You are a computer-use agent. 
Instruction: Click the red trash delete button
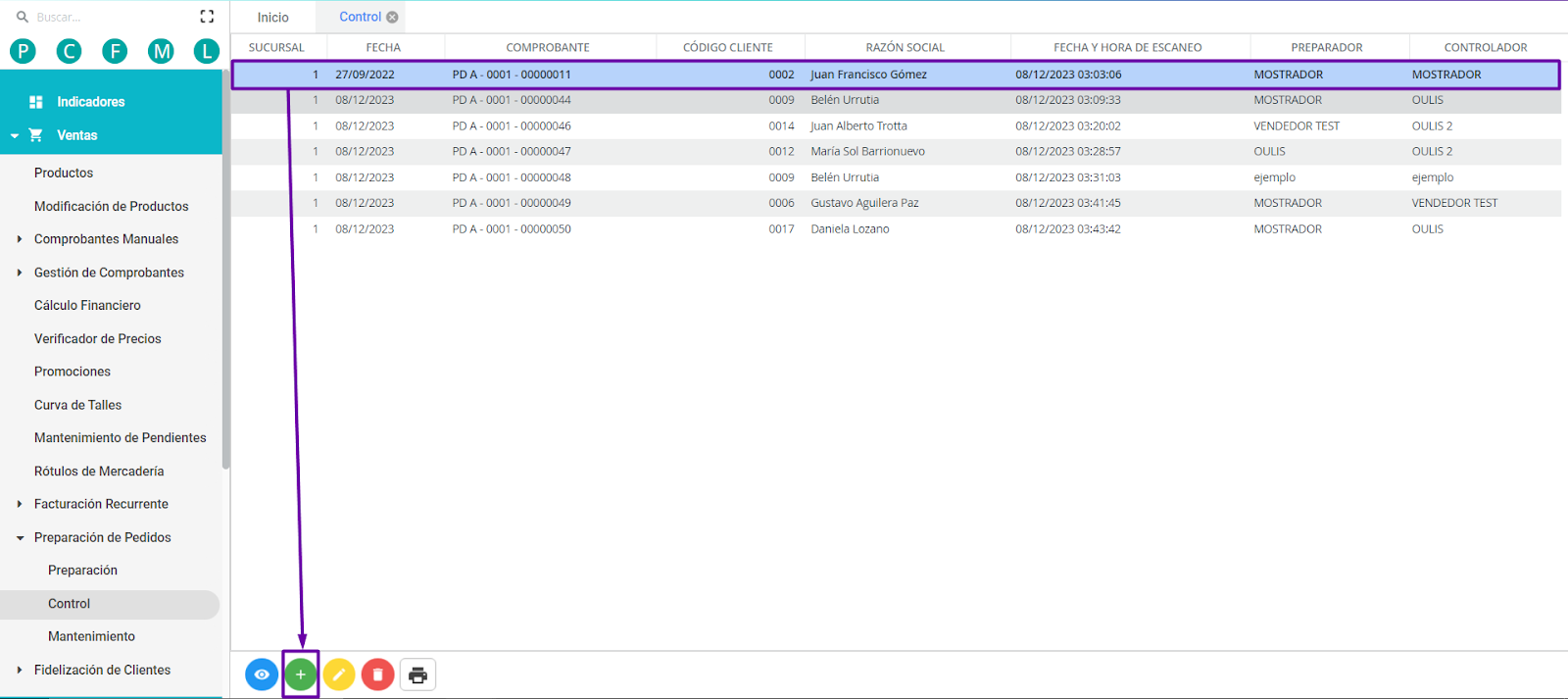[x=377, y=674]
